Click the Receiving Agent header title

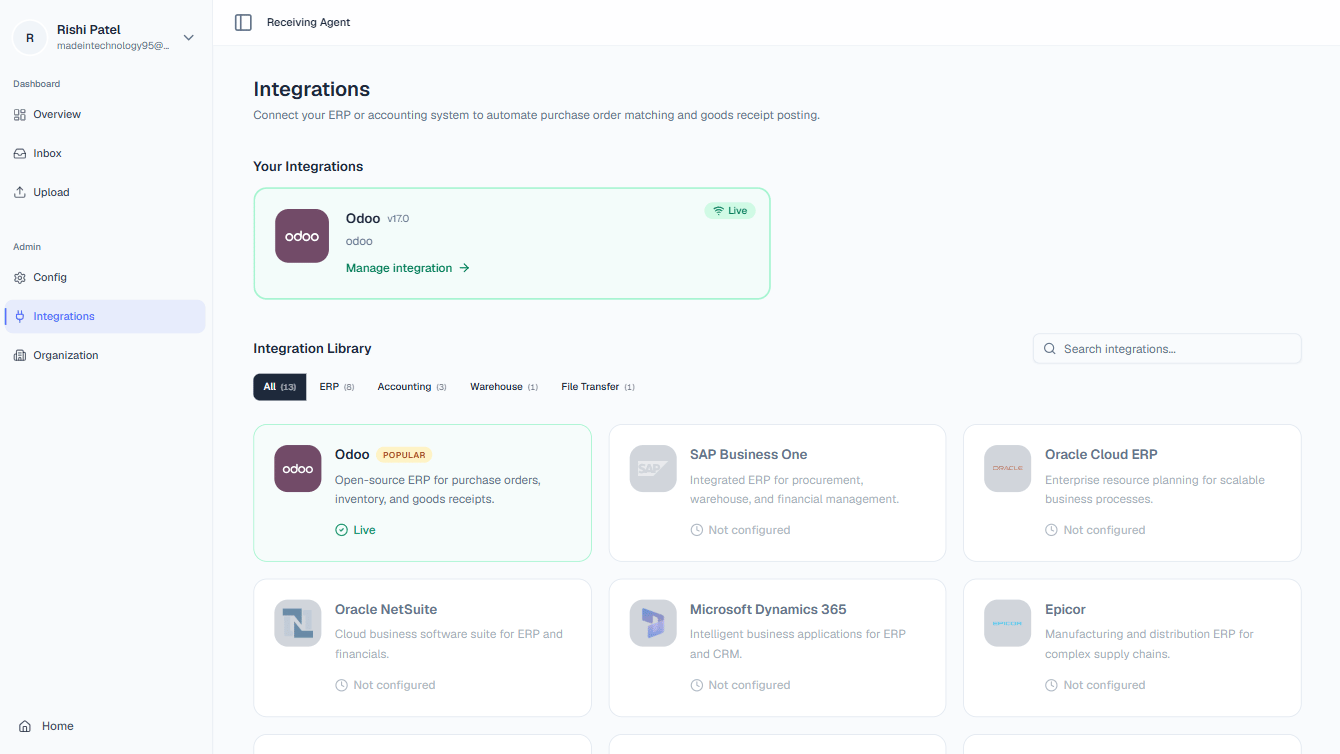tap(309, 22)
